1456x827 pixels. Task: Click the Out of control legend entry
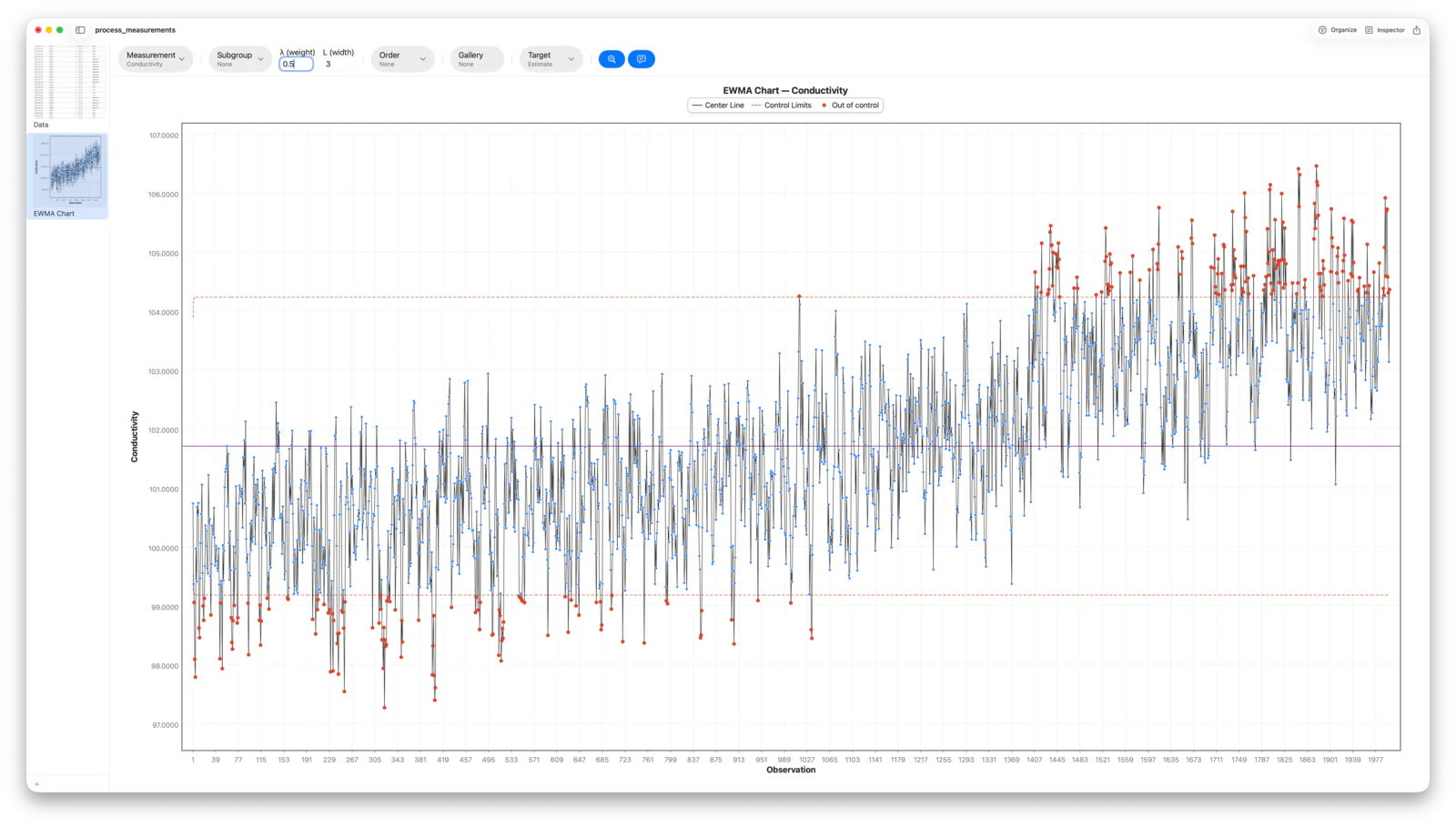click(851, 106)
